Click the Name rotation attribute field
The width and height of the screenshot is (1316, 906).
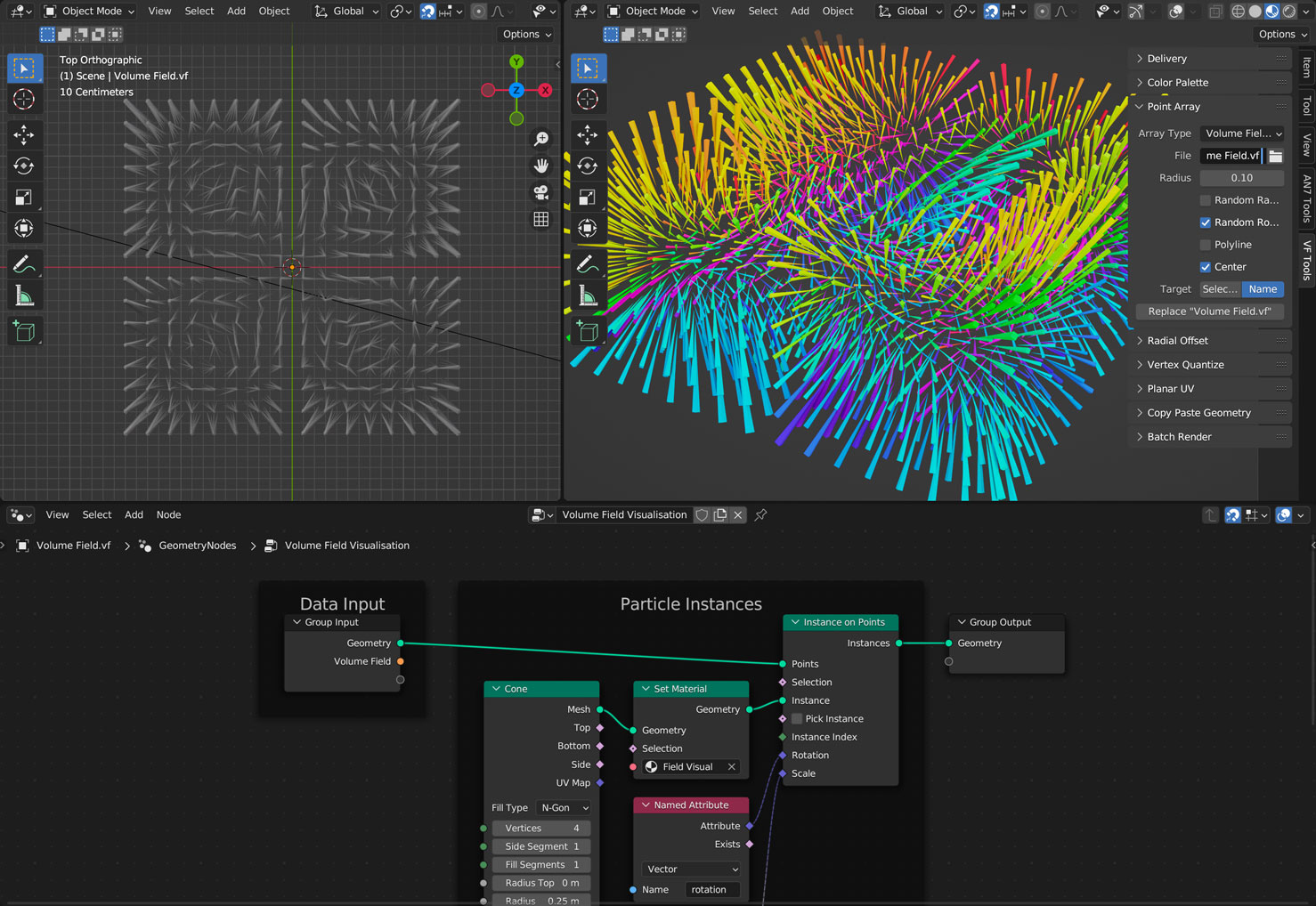click(711, 890)
